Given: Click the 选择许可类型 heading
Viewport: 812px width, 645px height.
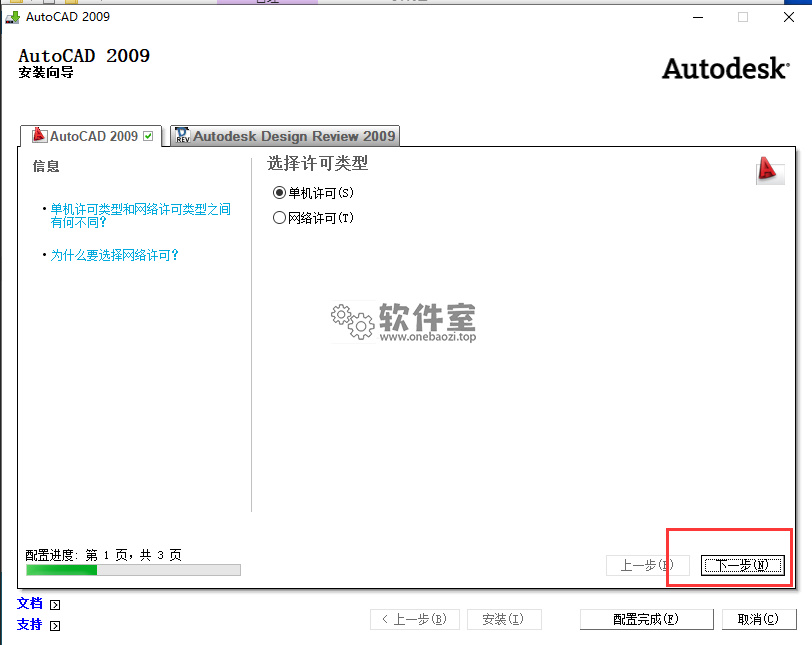Looking at the screenshot, I should coord(317,164).
